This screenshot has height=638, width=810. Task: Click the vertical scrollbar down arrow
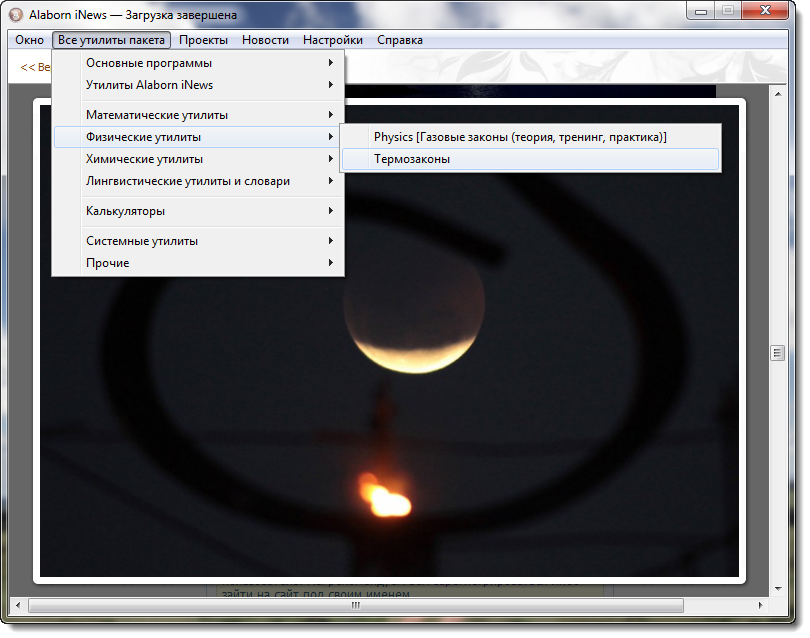(776, 588)
